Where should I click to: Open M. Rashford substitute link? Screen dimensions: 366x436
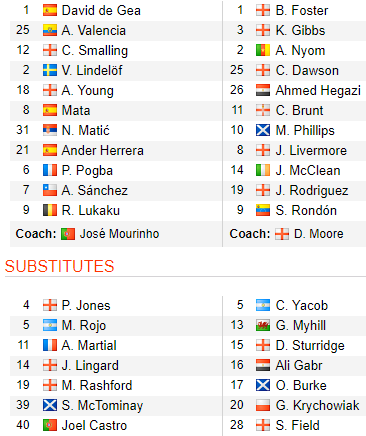[97, 386]
